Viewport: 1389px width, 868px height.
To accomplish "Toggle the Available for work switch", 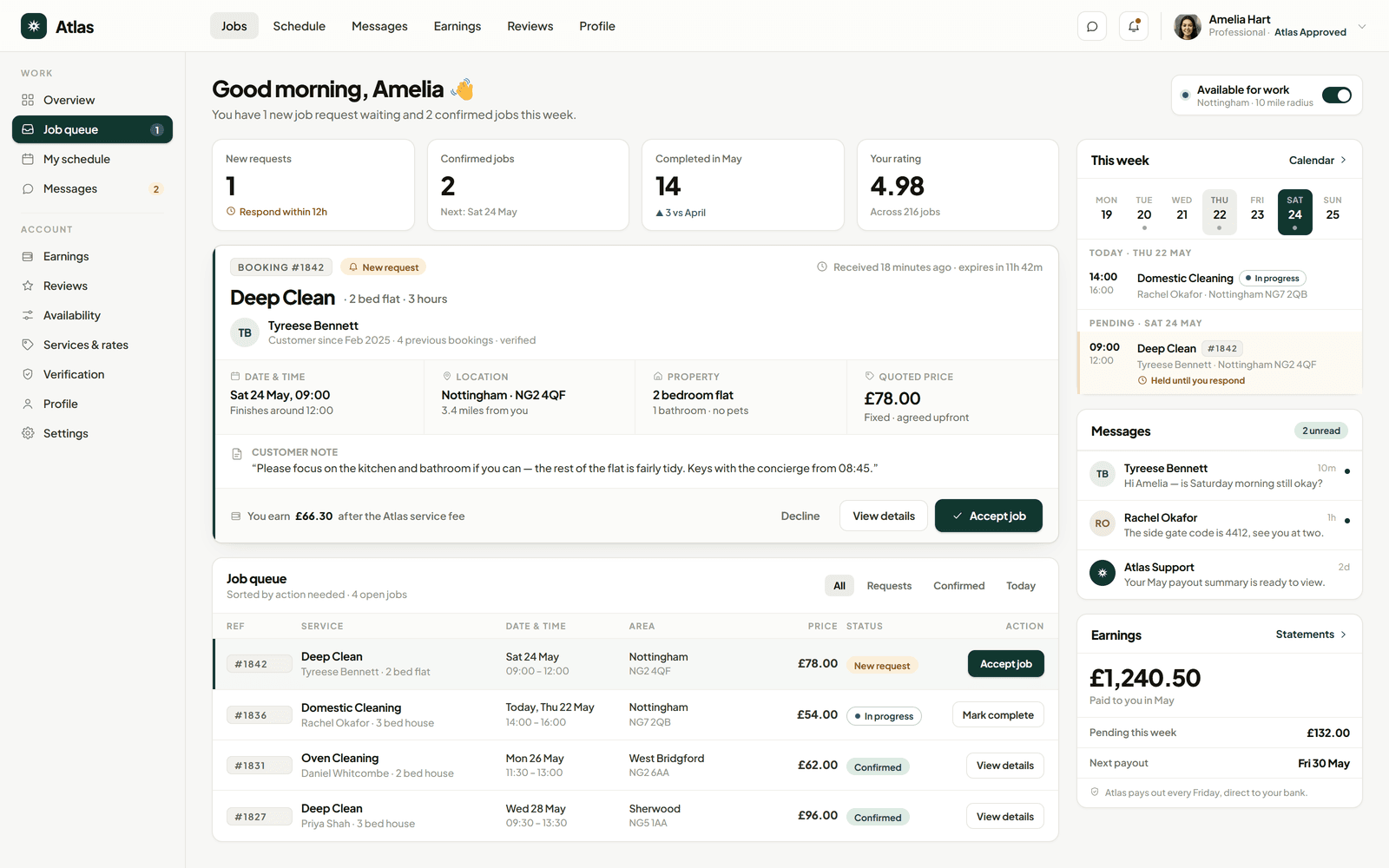I will (x=1337, y=95).
